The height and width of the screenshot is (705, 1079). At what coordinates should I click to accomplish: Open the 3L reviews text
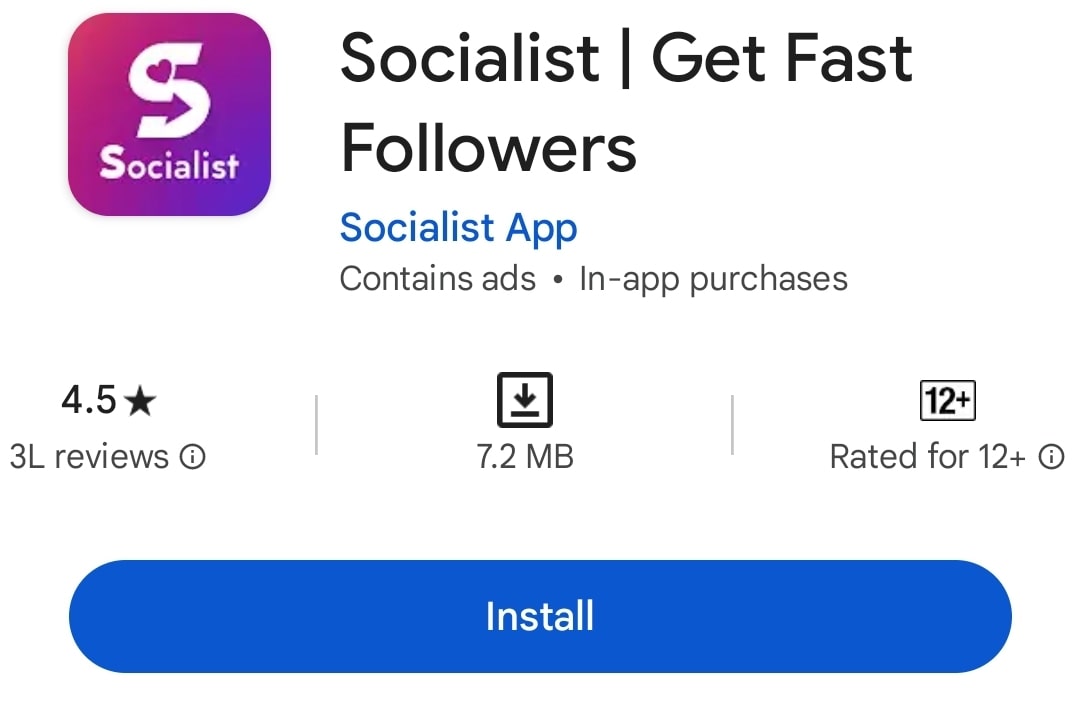89,456
